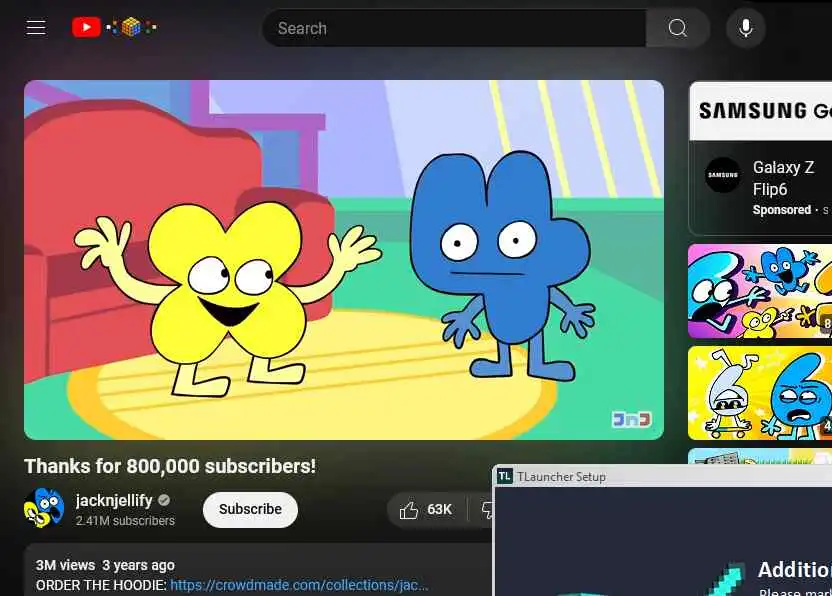Open the yellow six character recommended video

[760, 393]
